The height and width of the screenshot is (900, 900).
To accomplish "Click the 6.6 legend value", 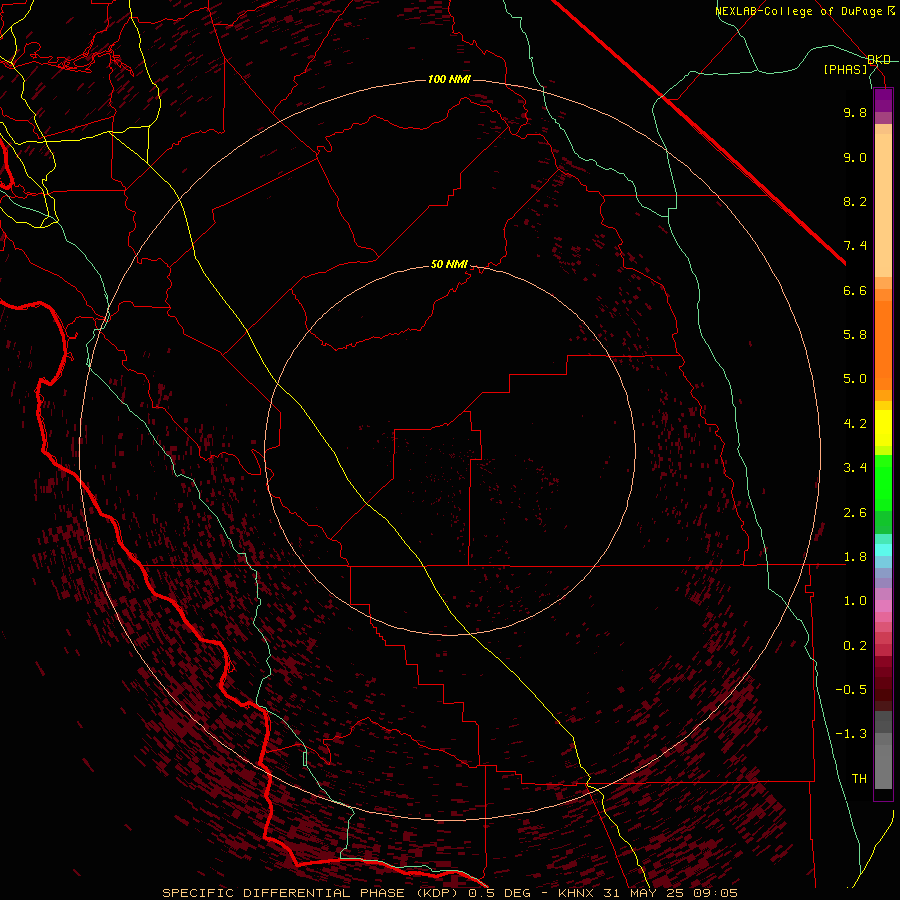I will point(855,290).
